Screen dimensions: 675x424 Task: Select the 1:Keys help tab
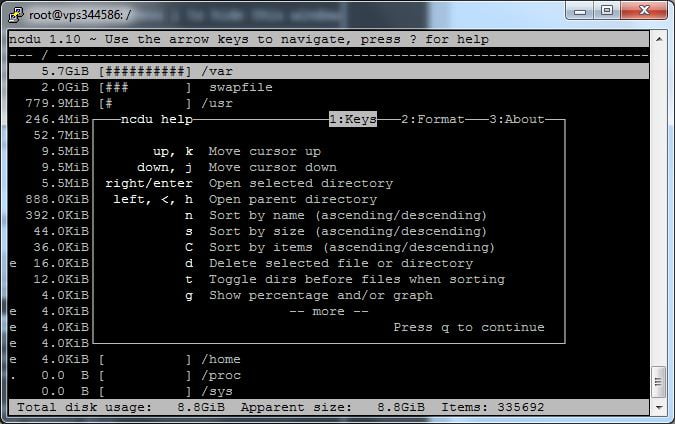tap(353, 119)
